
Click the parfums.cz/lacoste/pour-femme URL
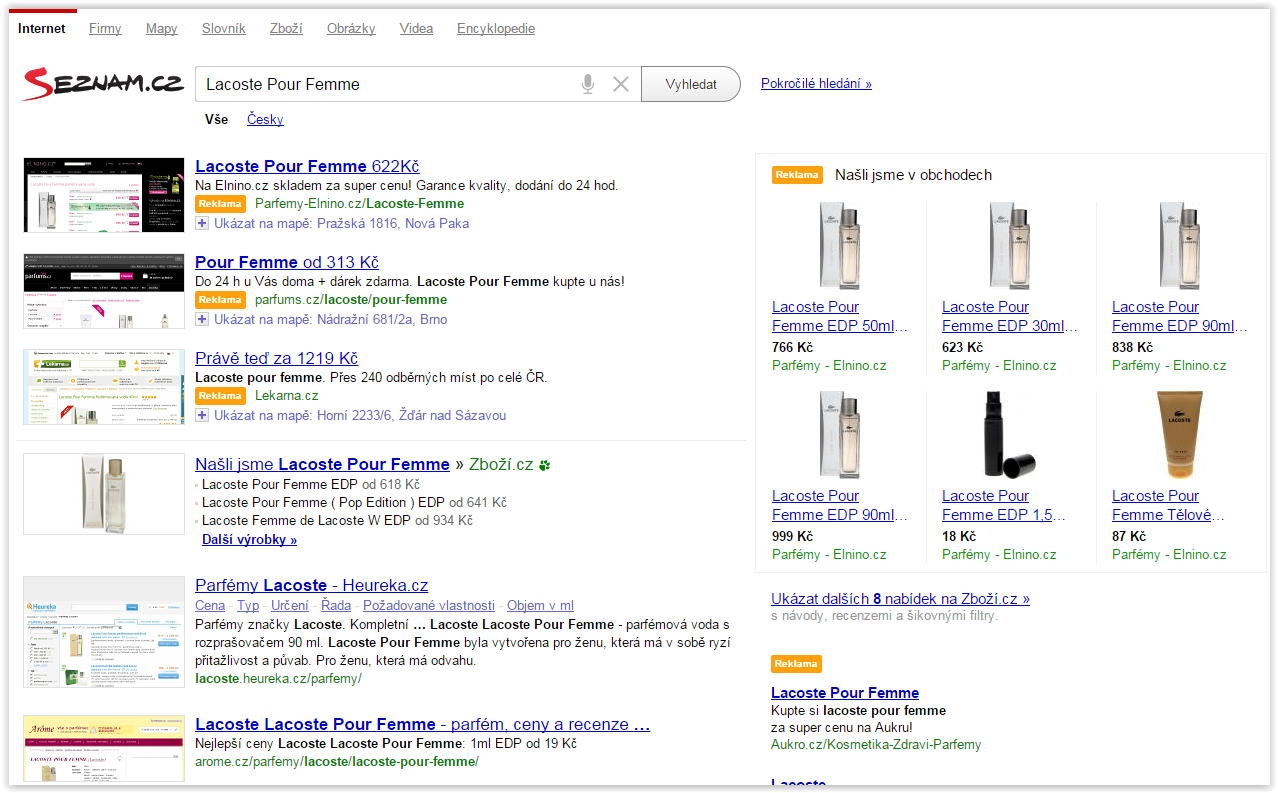(351, 299)
